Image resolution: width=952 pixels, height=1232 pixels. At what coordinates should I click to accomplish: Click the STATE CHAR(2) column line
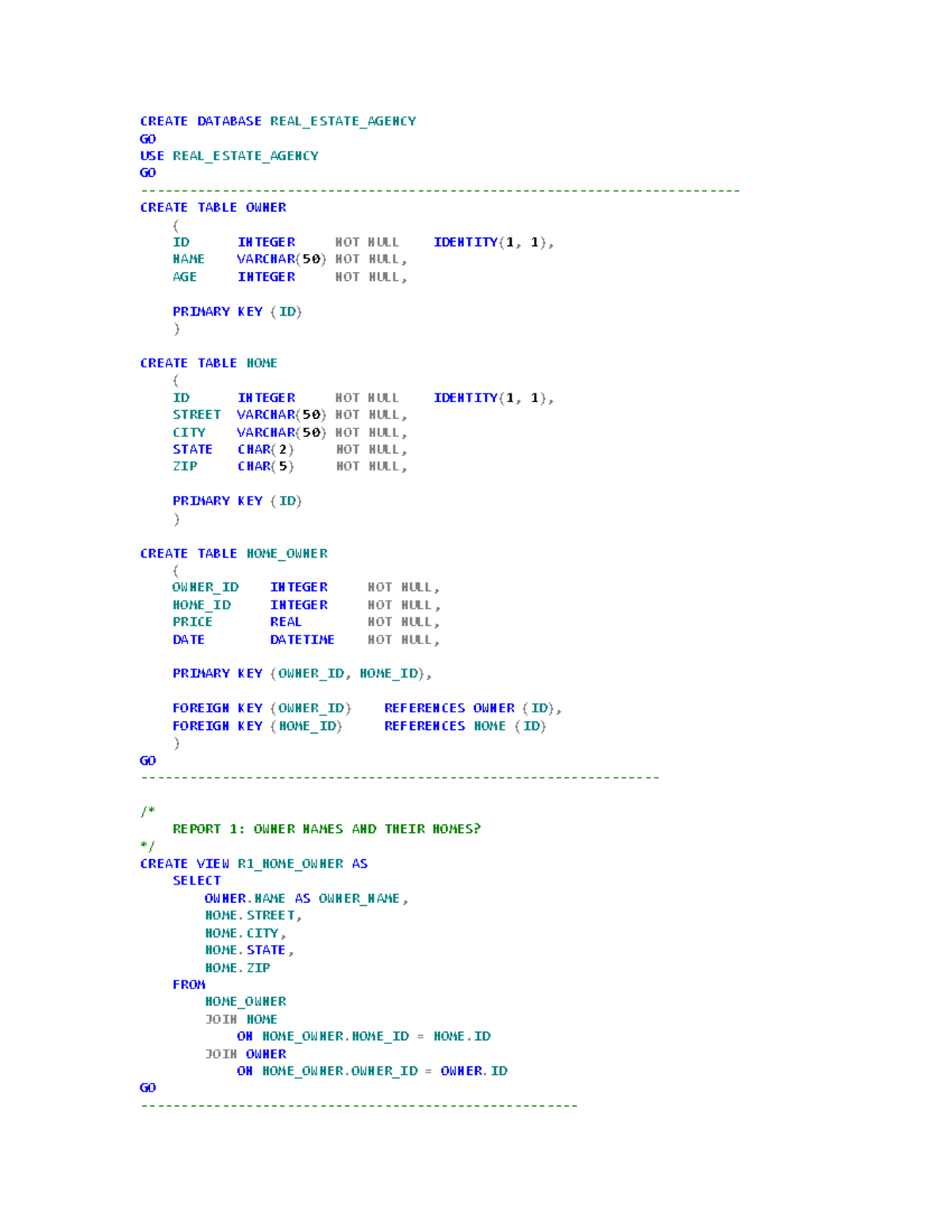point(230,448)
